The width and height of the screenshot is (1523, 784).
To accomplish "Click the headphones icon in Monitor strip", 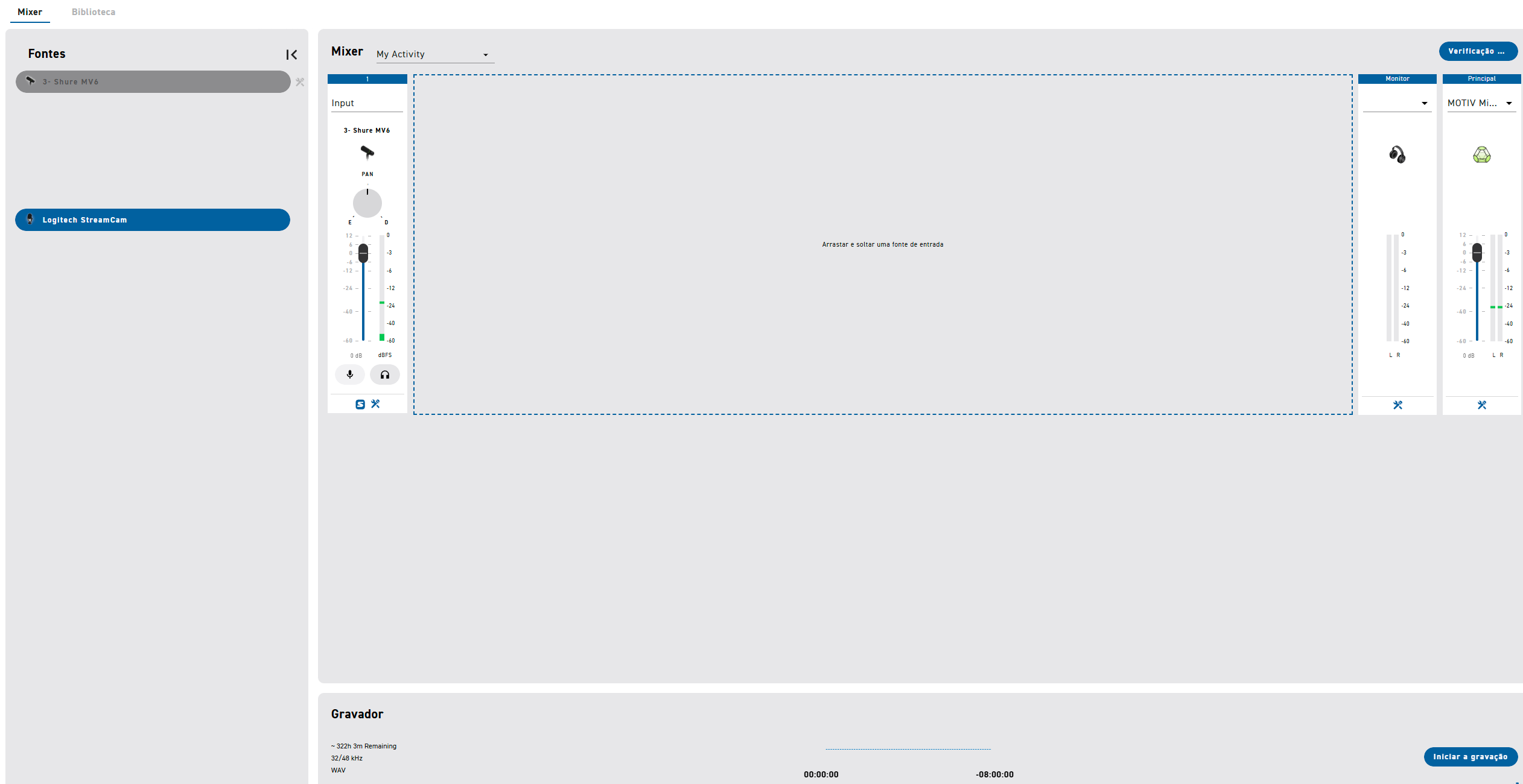I will (1397, 154).
